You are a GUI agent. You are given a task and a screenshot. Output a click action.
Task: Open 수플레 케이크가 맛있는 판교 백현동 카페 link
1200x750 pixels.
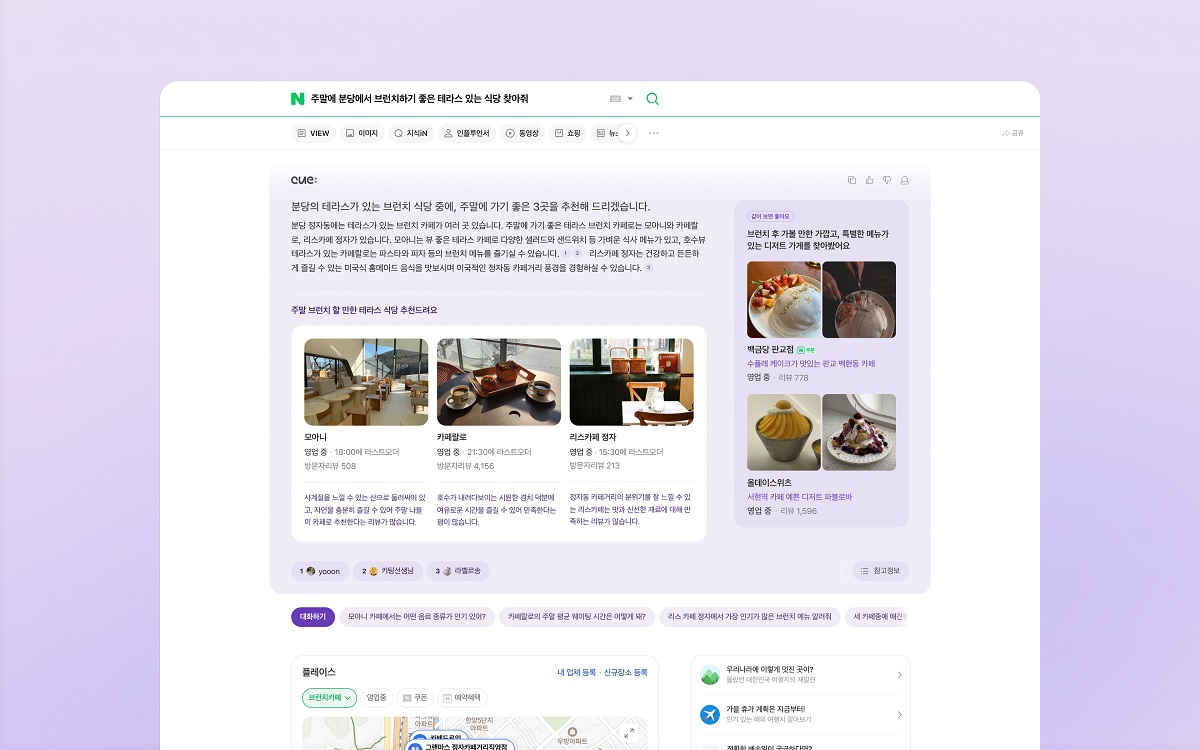811,364
